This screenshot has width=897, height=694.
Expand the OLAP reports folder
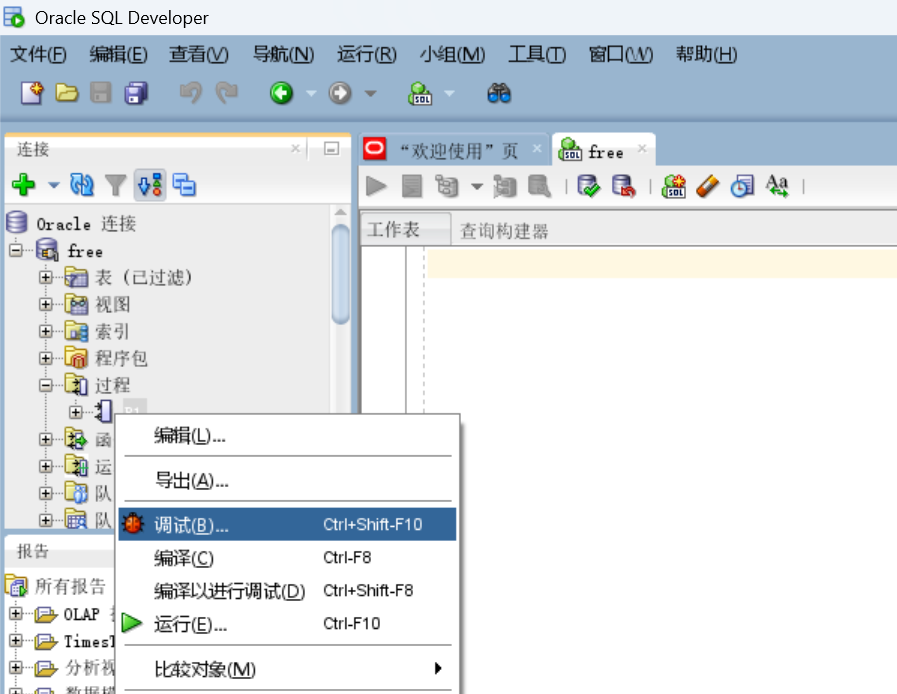tap(16, 613)
